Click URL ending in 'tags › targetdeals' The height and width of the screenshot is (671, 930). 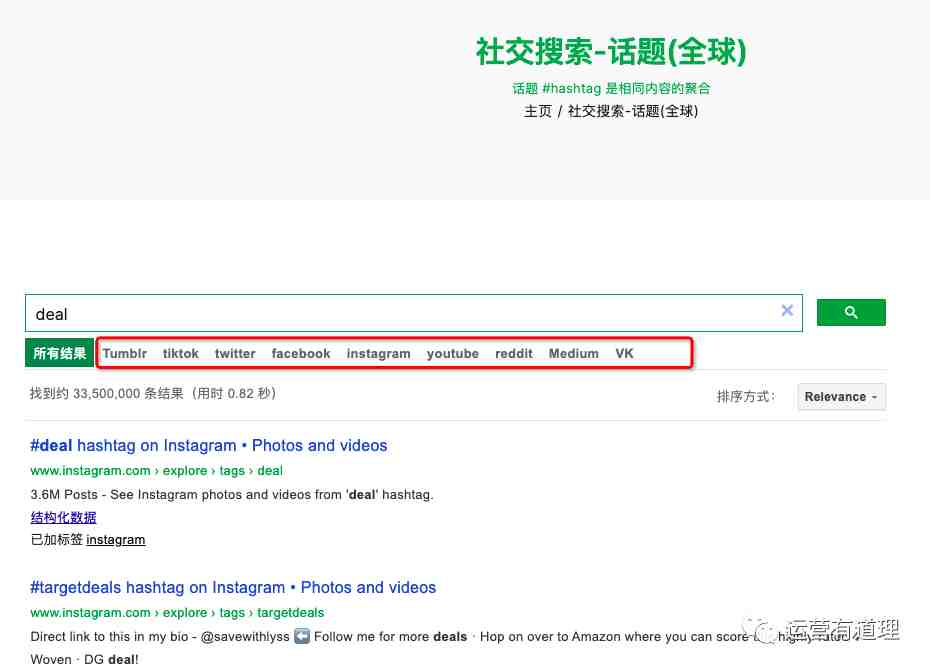pyautogui.click(x=177, y=612)
